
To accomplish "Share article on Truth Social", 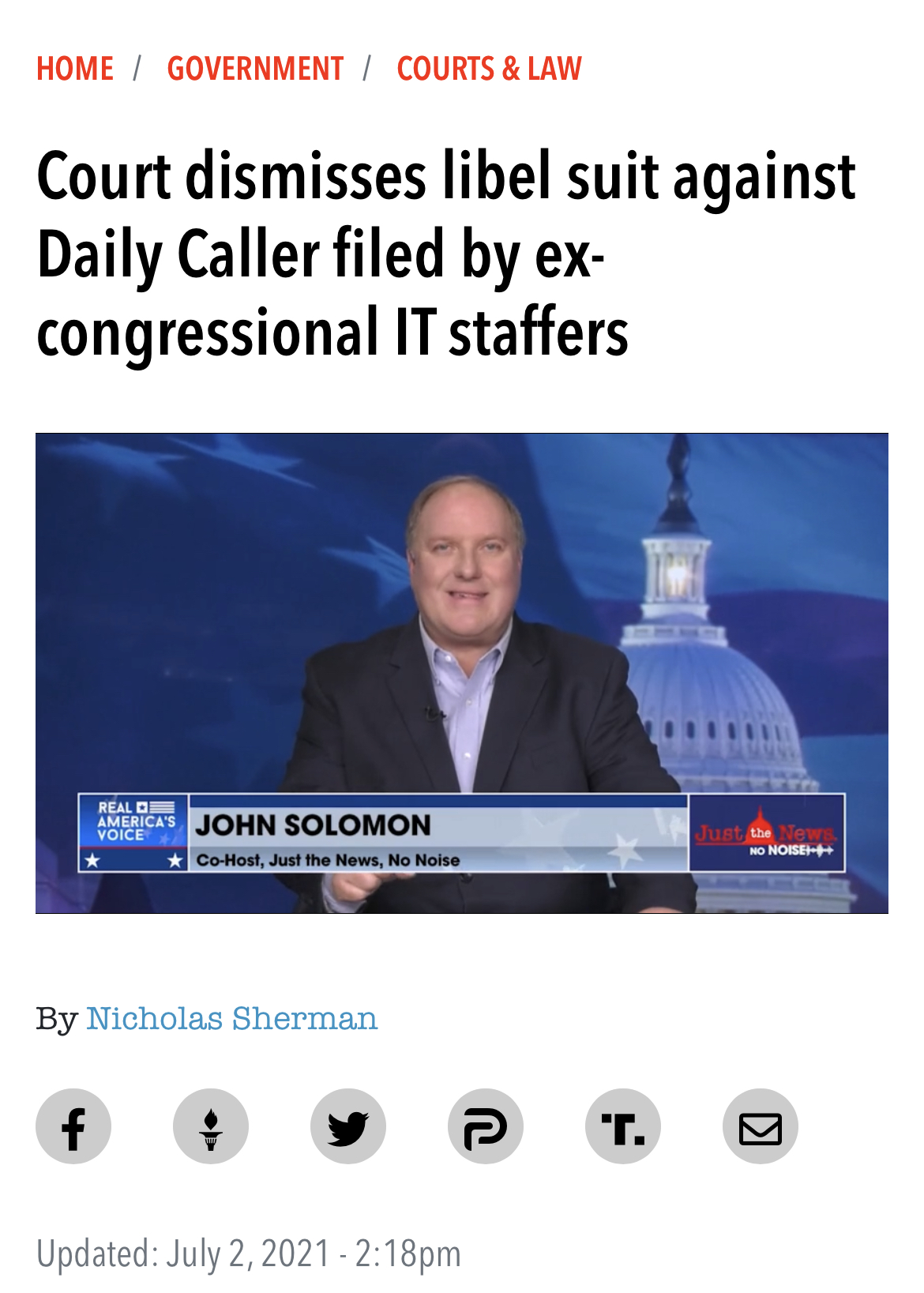I will point(623,1126).
